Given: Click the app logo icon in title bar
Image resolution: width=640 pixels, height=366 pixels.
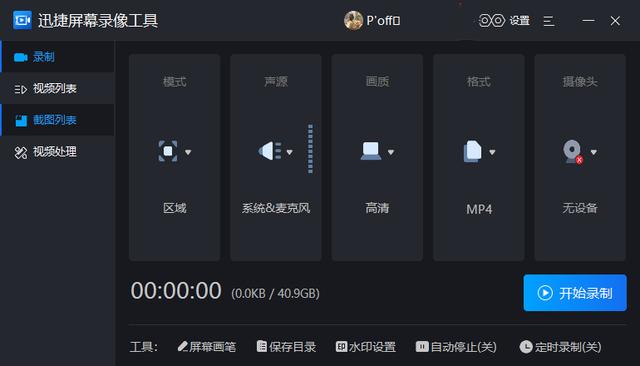Looking at the screenshot, I should coord(22,20).
